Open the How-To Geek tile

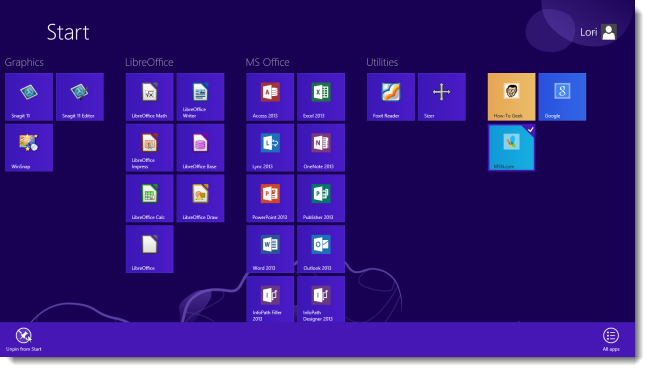pyautogui.click(x=512, y=97)
